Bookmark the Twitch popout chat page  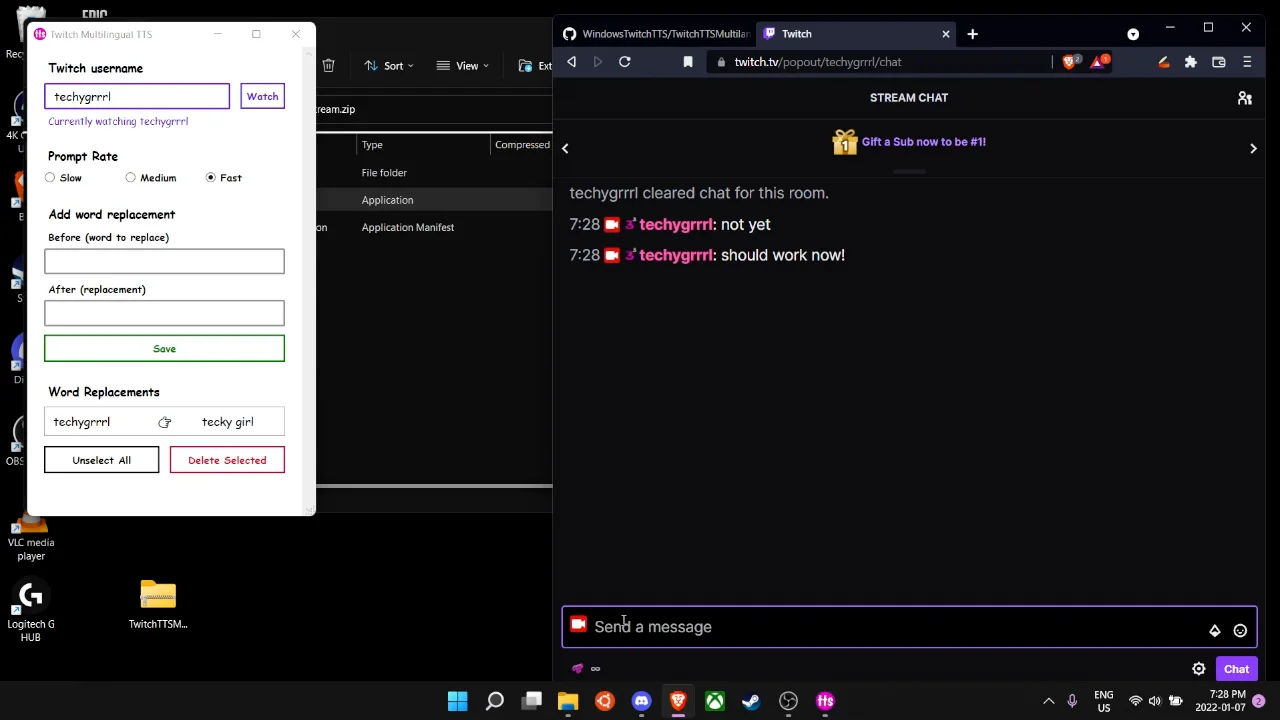[688, 62]
